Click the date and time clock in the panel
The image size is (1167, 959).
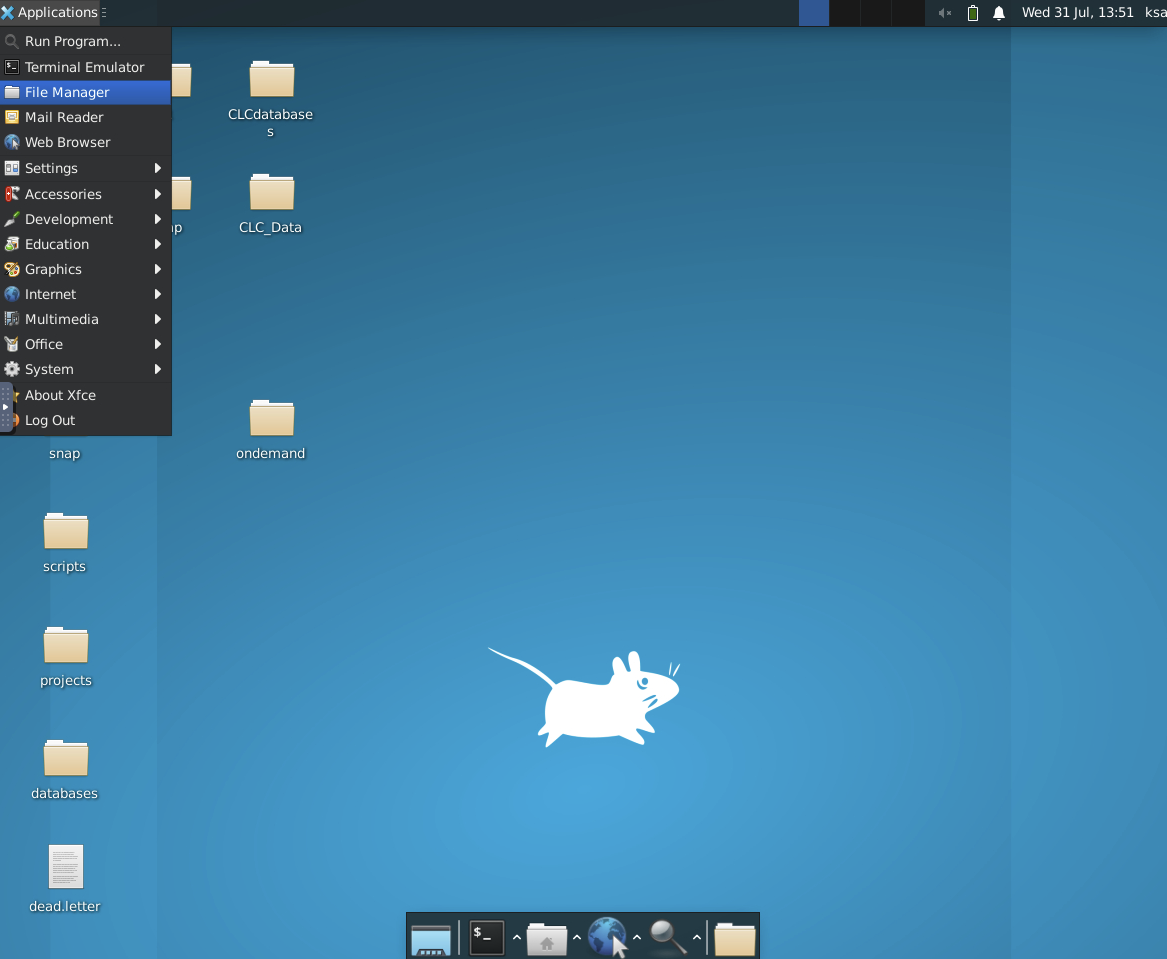(1077, 13)
